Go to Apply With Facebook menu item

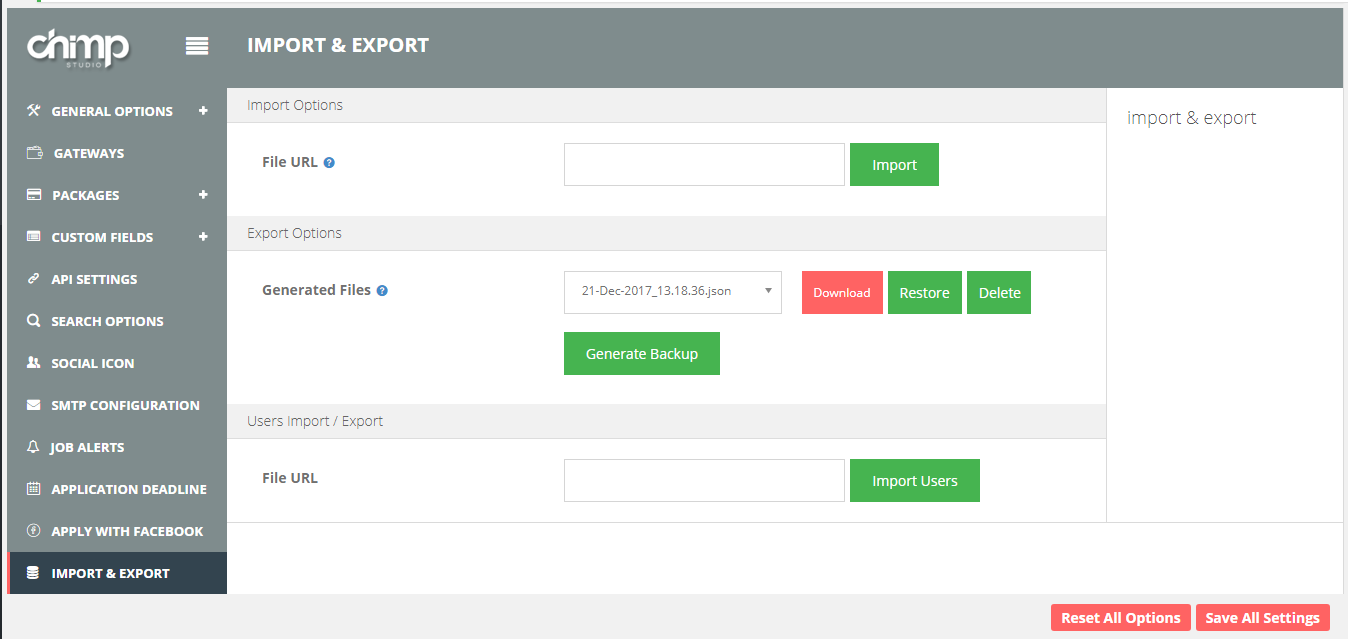pyautogui.click(x=127, y=531)
